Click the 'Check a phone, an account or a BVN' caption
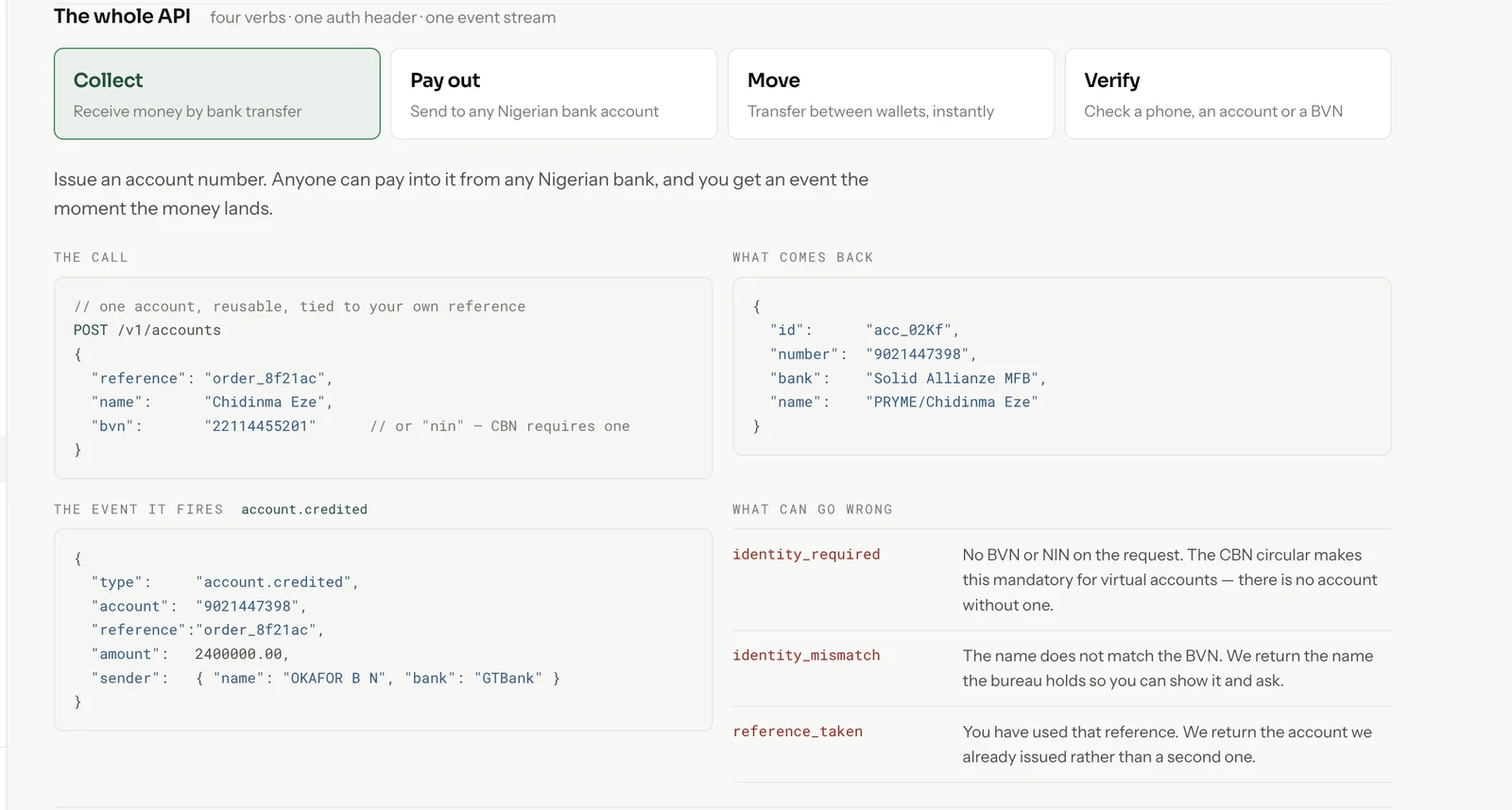The width and height of the screenshot is (1512, 810). click(1213, 112)
